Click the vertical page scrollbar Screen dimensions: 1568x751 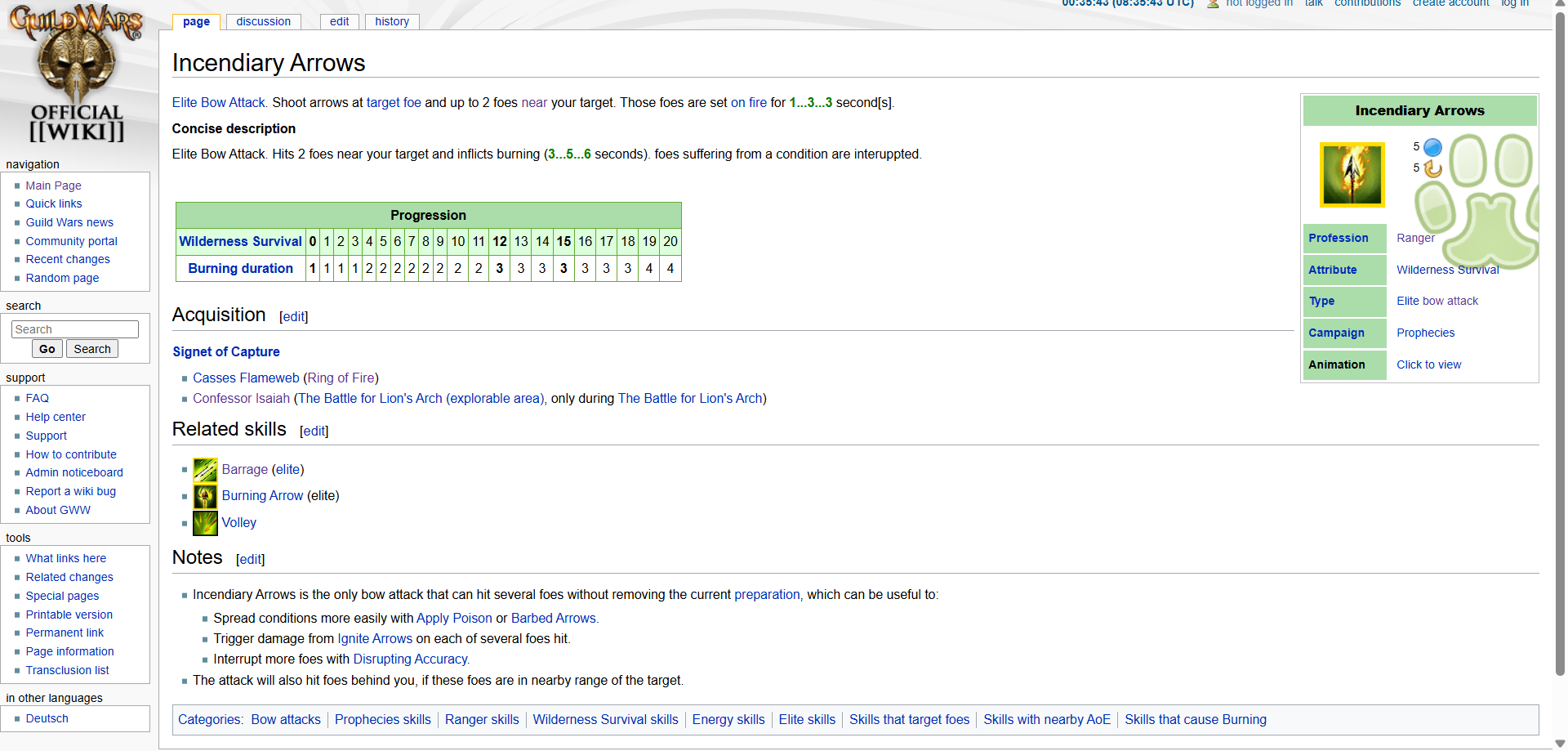tap(1560, 343)
